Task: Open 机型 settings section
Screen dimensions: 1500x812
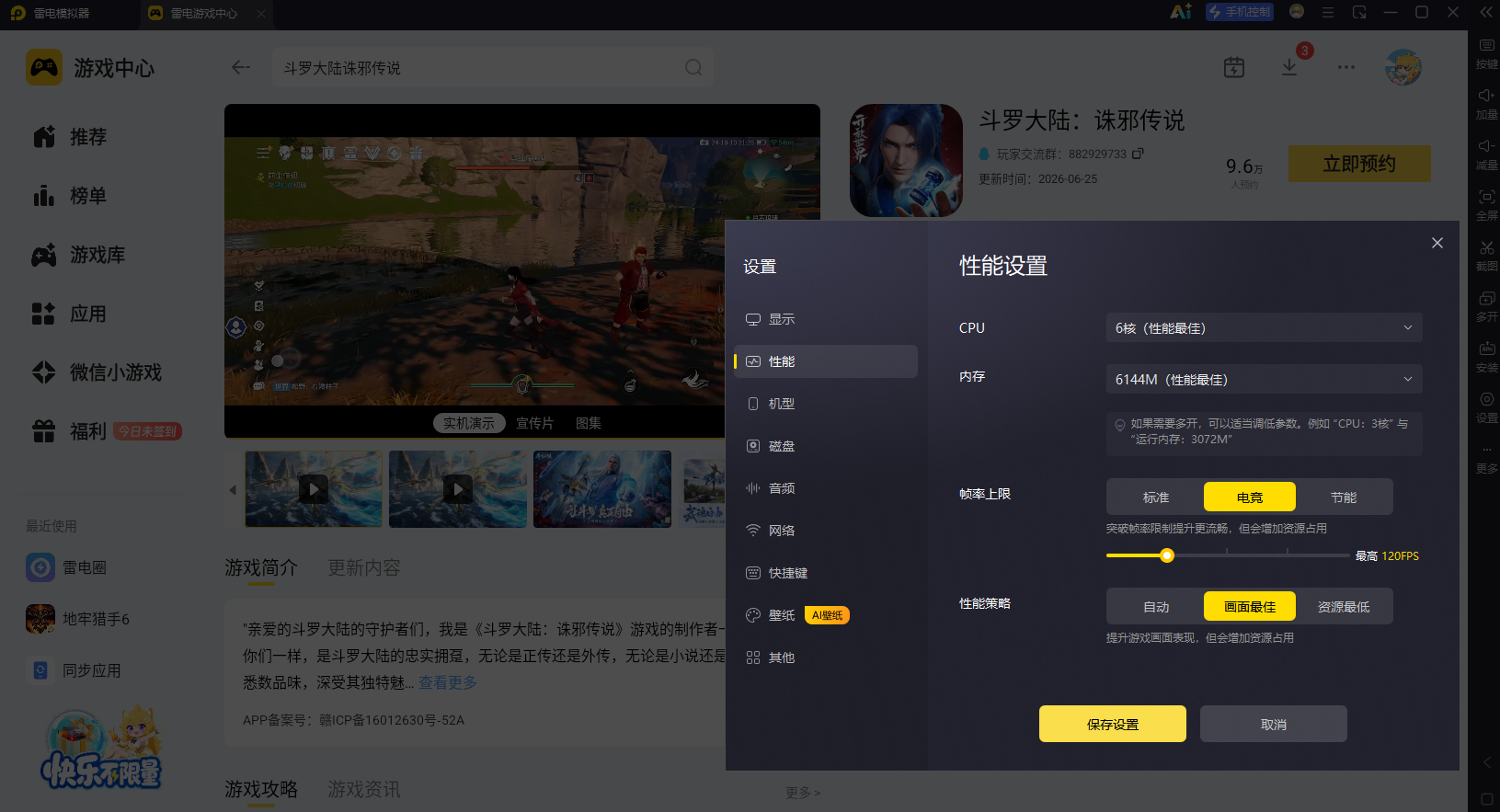Action: tap(826, 404)
